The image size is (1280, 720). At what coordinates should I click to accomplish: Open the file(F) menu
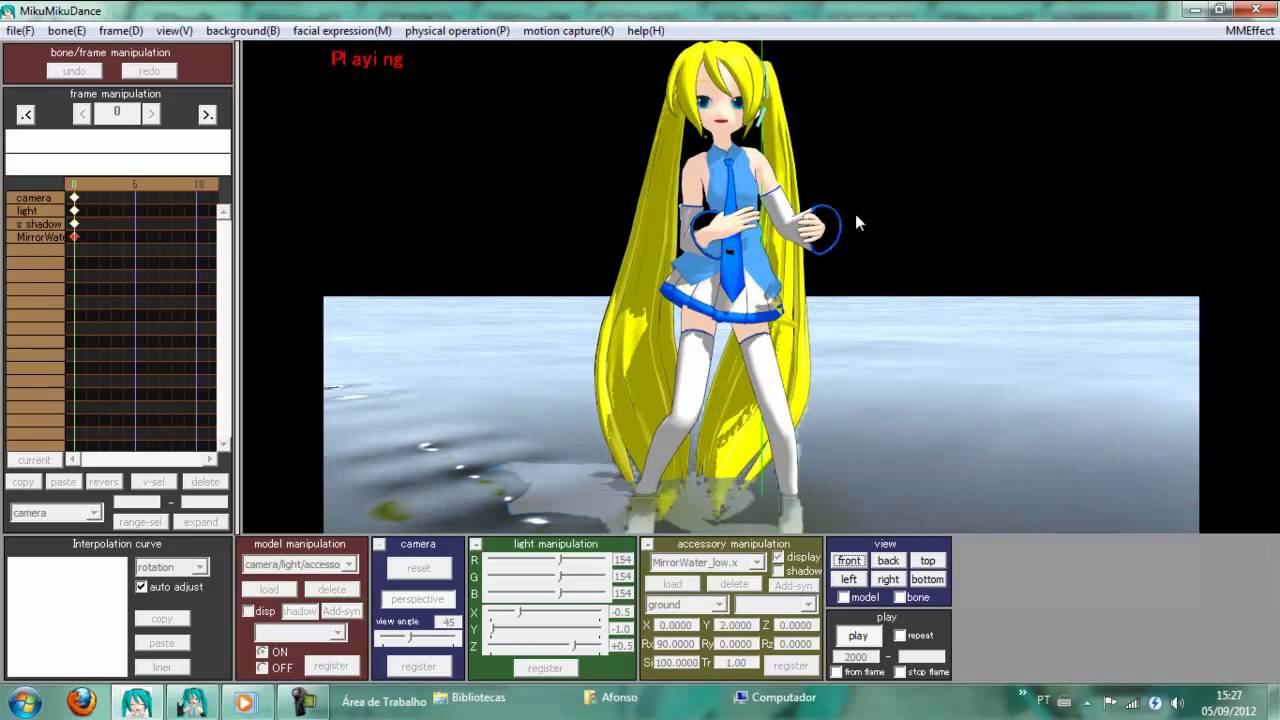(x=20, y=31)
